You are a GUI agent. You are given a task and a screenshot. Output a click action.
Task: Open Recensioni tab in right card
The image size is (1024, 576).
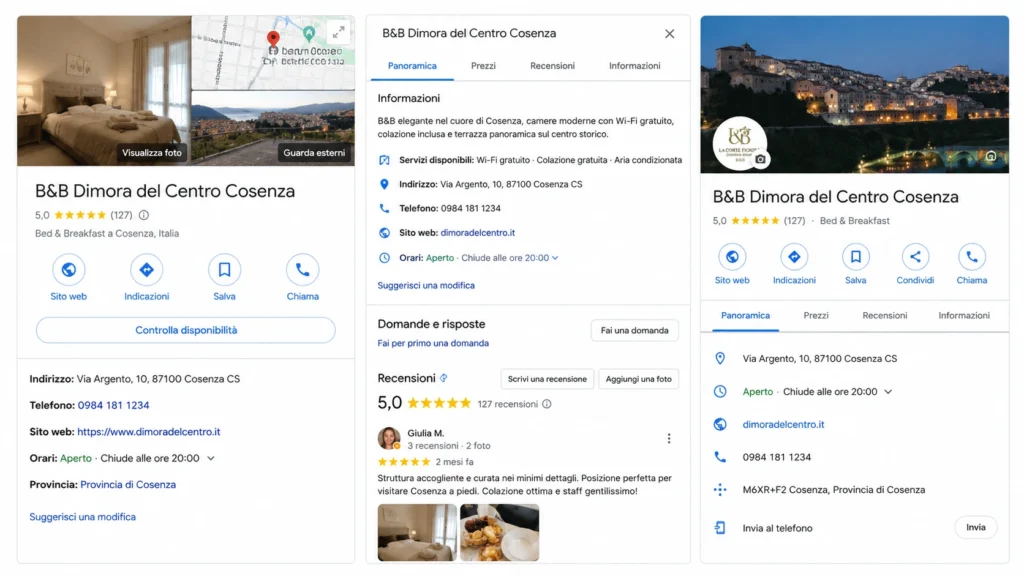click(x=885, y=315)
